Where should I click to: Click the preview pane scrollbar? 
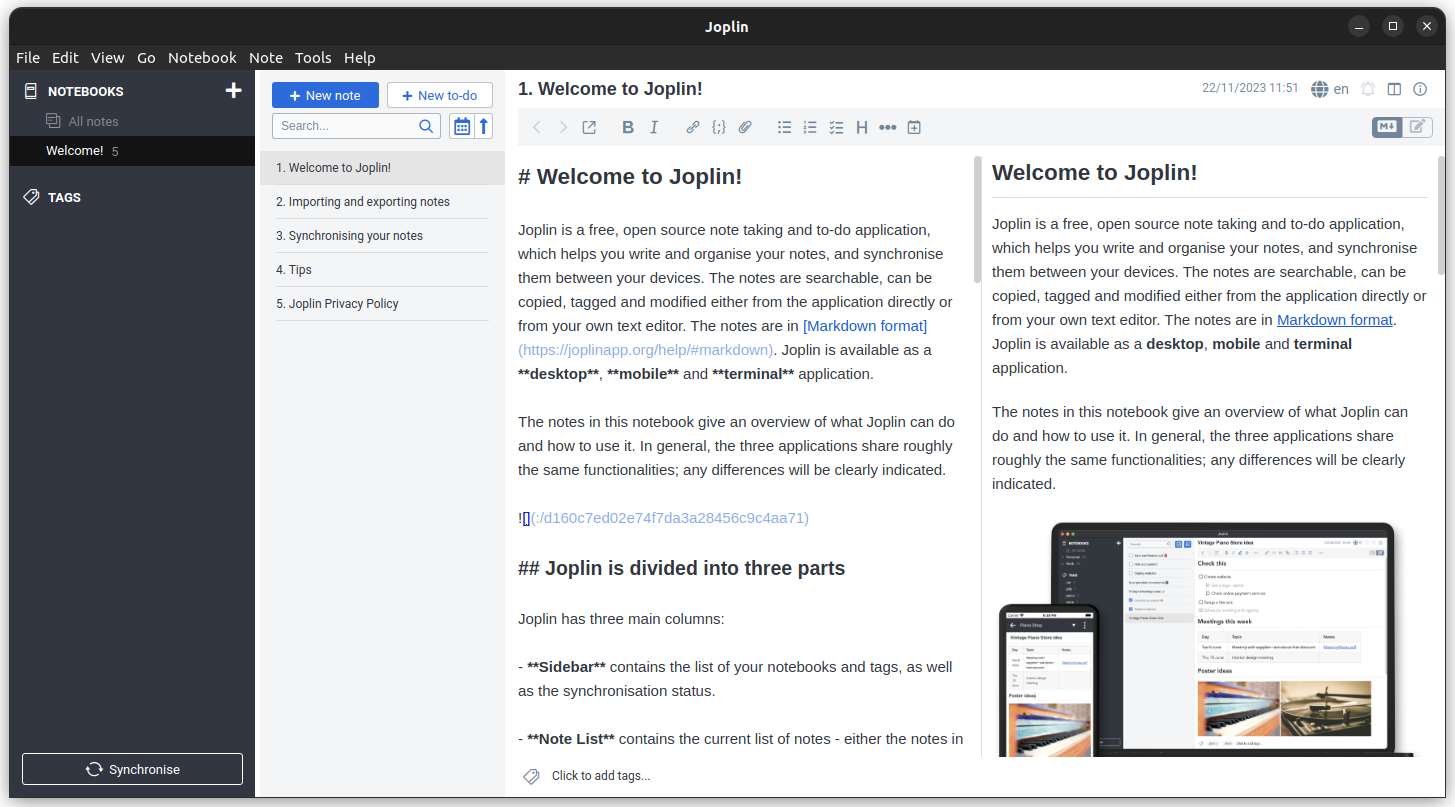coord(1440,216)
